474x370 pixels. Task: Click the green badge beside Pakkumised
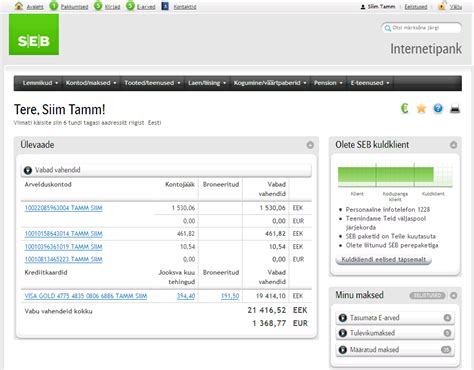[x=54, y=6]
